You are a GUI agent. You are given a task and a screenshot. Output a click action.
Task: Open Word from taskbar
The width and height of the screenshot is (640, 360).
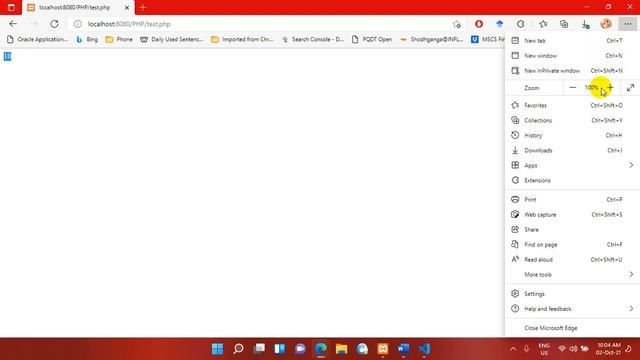coord(403,349)
